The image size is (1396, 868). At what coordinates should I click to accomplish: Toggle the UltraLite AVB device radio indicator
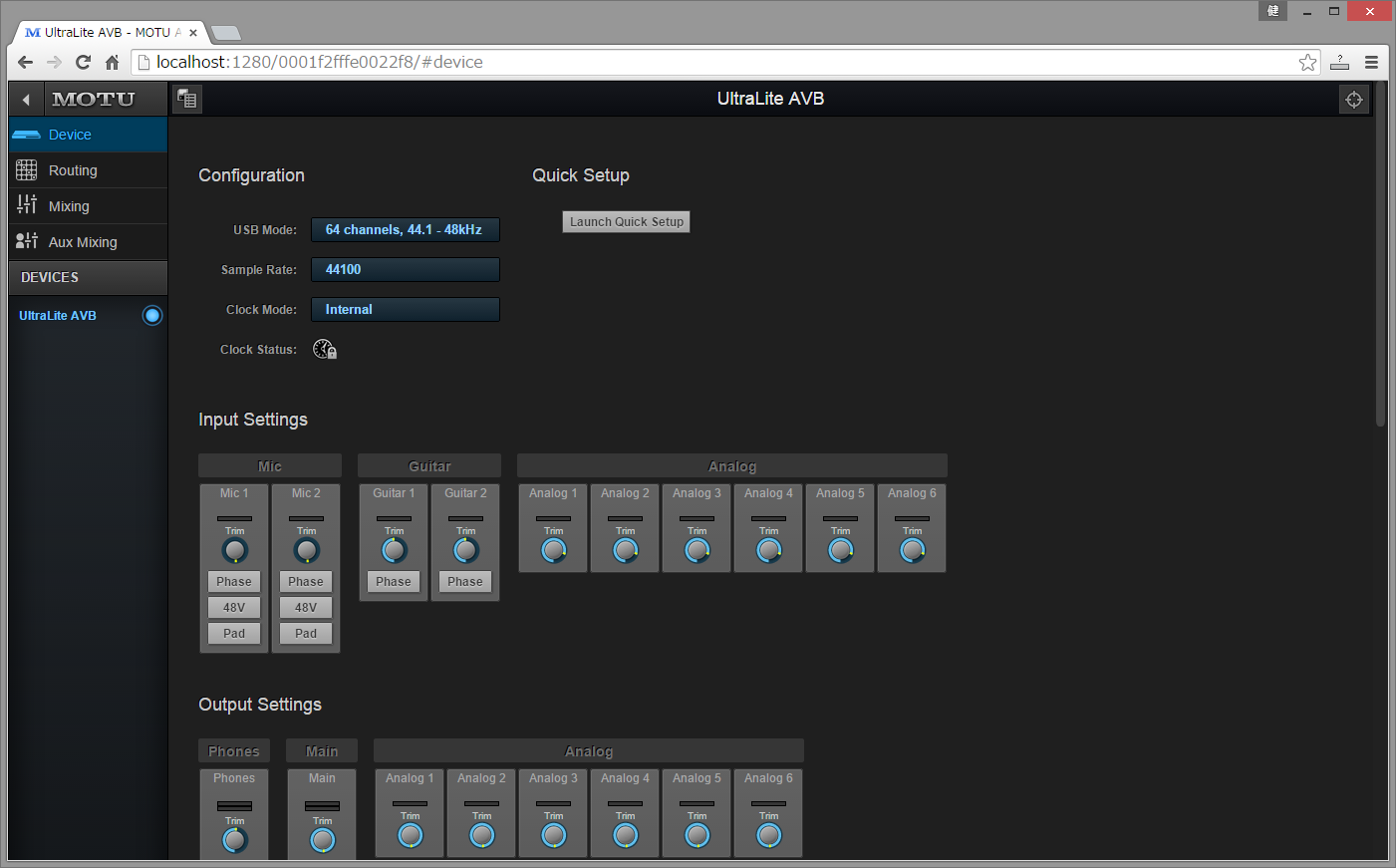pyautogui.click(x=152, y=316)
